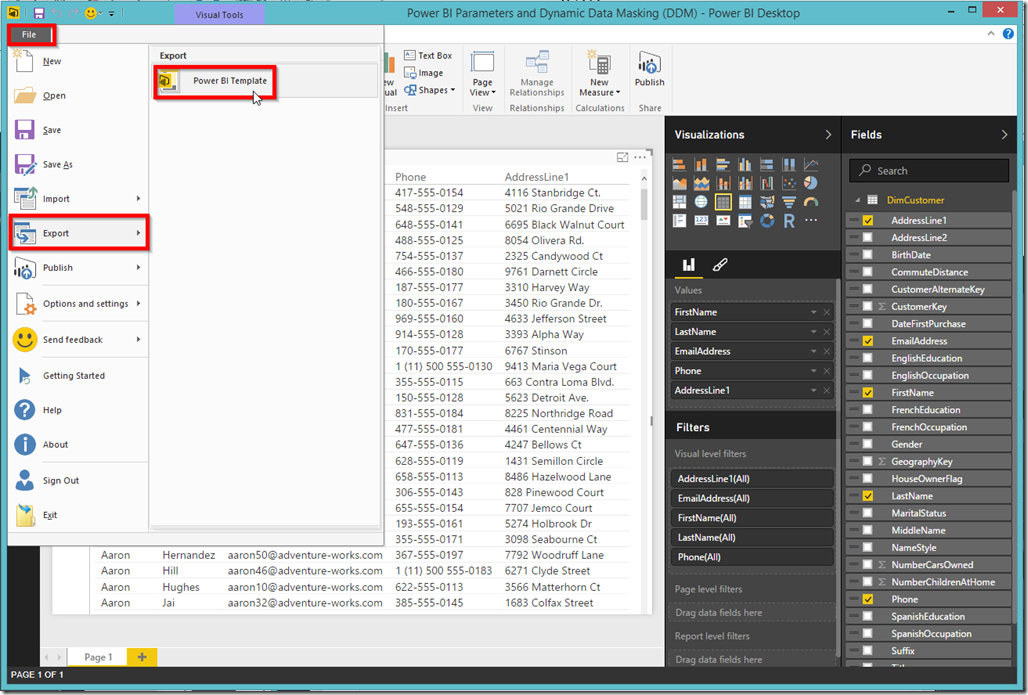Select the Scatter chart visualization

pos(789,183)
